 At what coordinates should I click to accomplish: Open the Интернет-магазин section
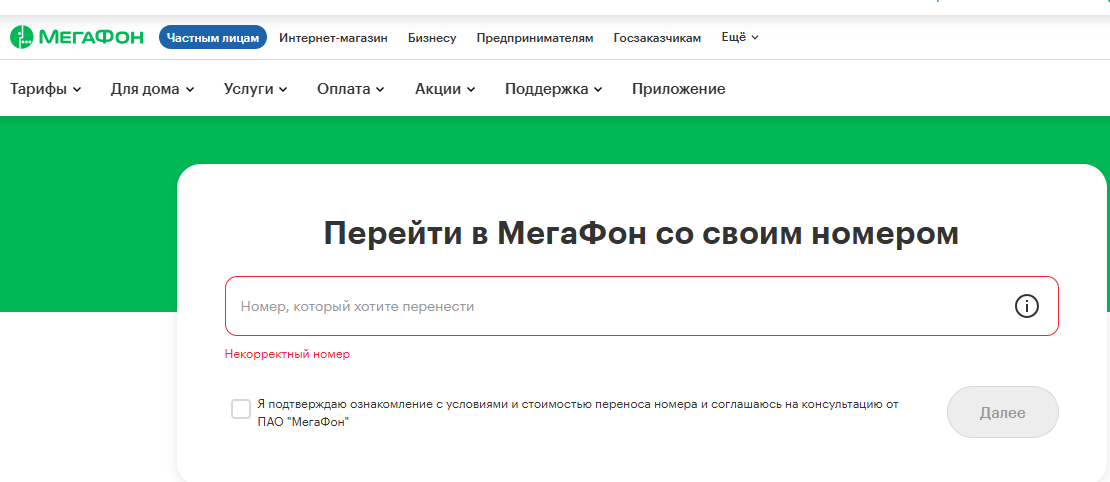[x=333, y=38]
